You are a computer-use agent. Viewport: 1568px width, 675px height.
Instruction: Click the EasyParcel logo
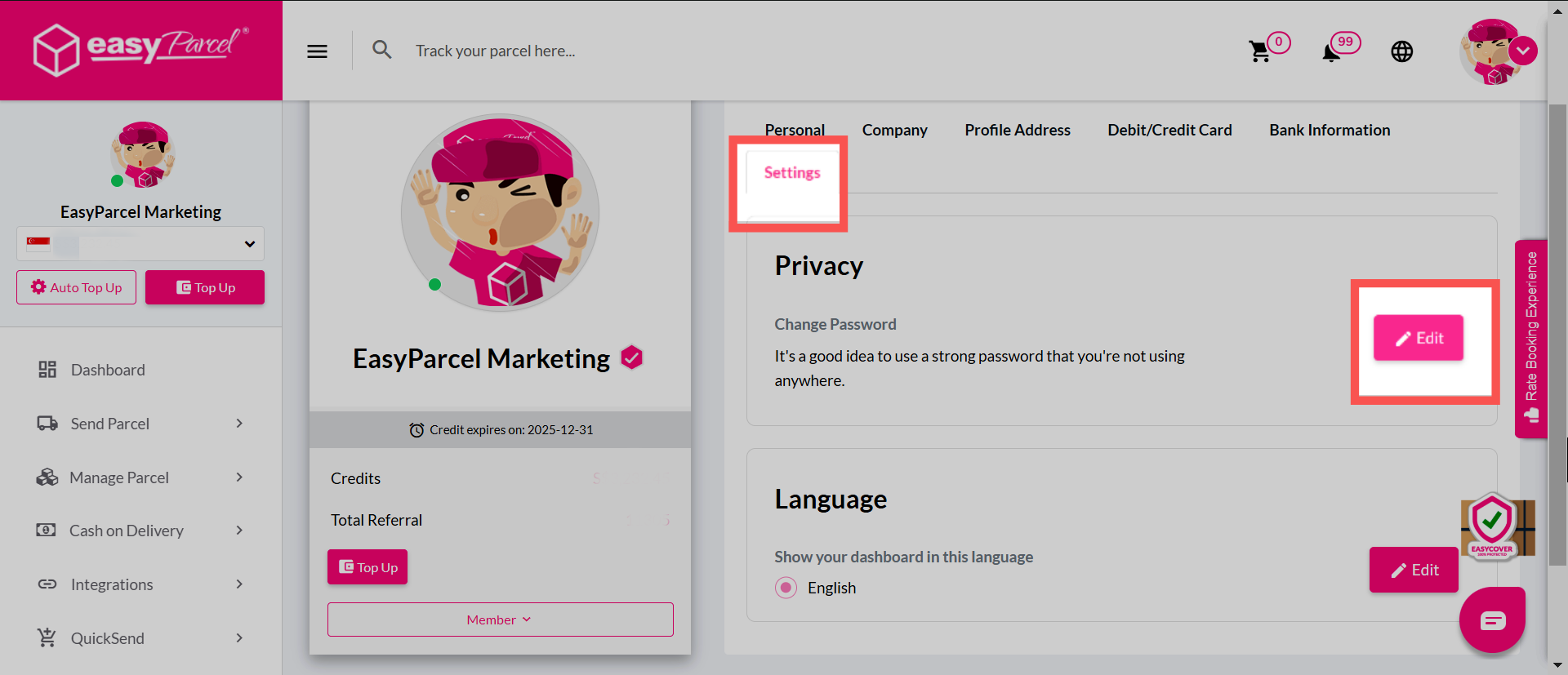coord(140,49)
